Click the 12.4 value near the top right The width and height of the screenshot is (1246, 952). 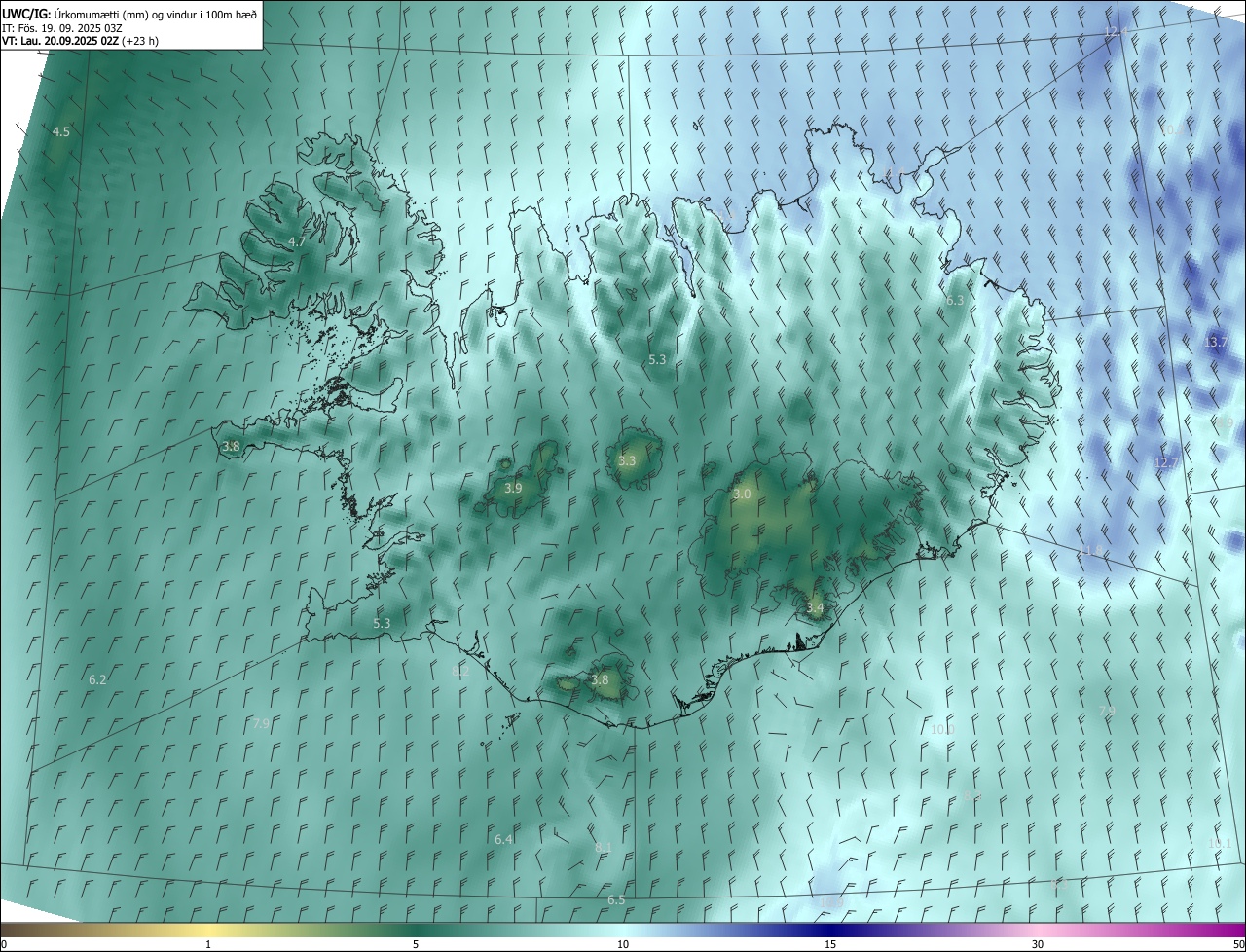point(1117,32)
